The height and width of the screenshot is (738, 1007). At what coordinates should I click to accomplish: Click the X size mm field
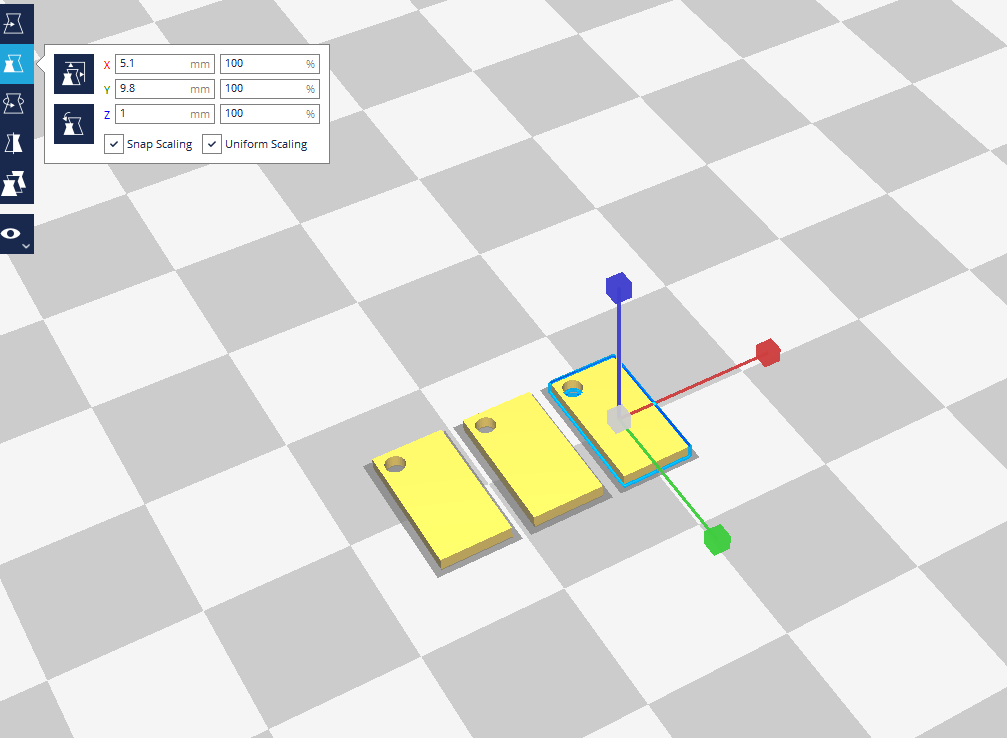point(164,64)
